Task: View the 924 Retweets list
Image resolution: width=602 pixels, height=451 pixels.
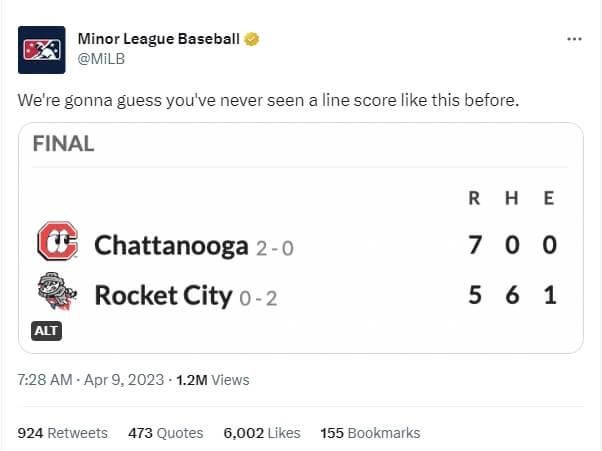Action: 63,433
